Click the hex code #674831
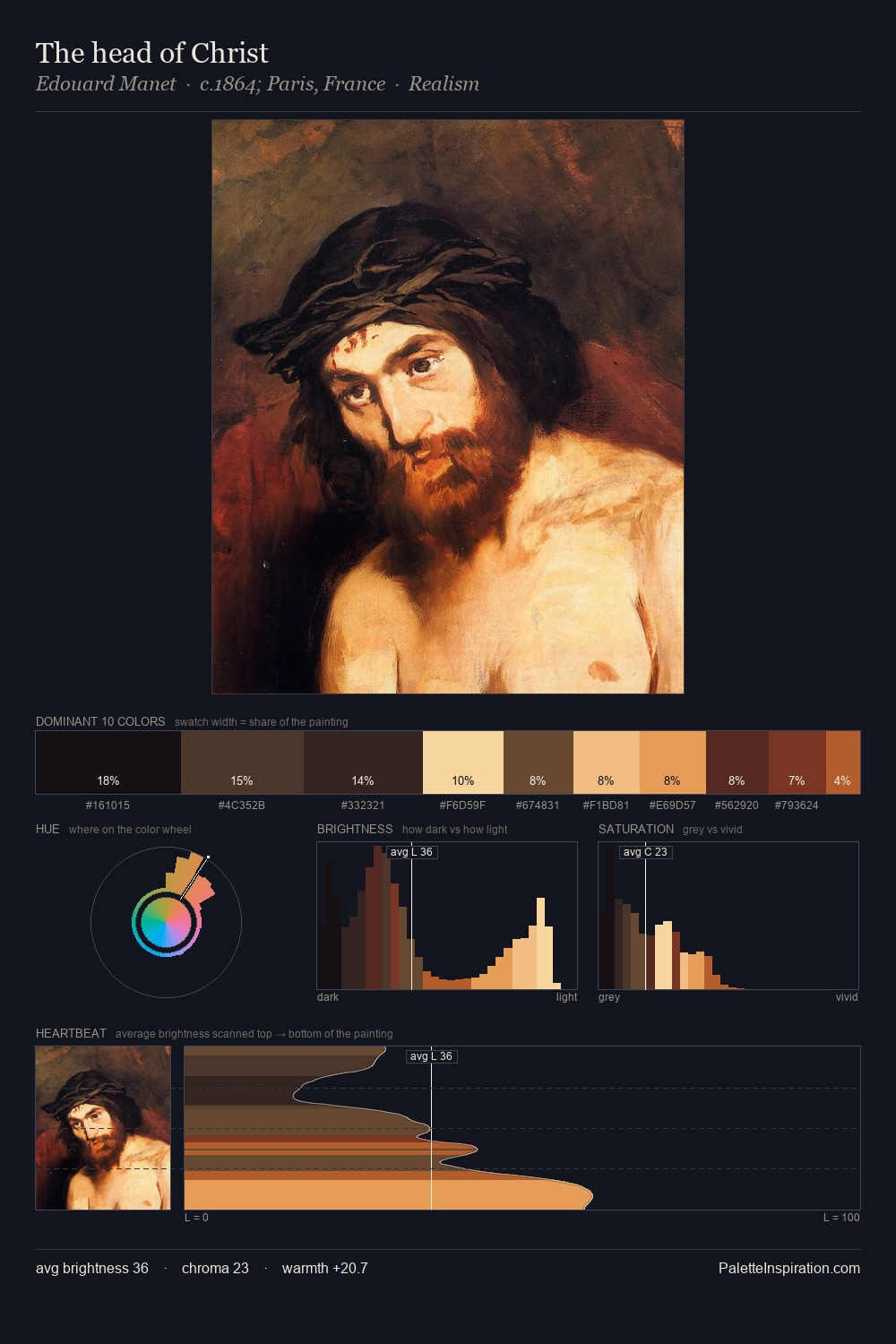Viewport: 896px width, 1344px height. tap(538, 806)
